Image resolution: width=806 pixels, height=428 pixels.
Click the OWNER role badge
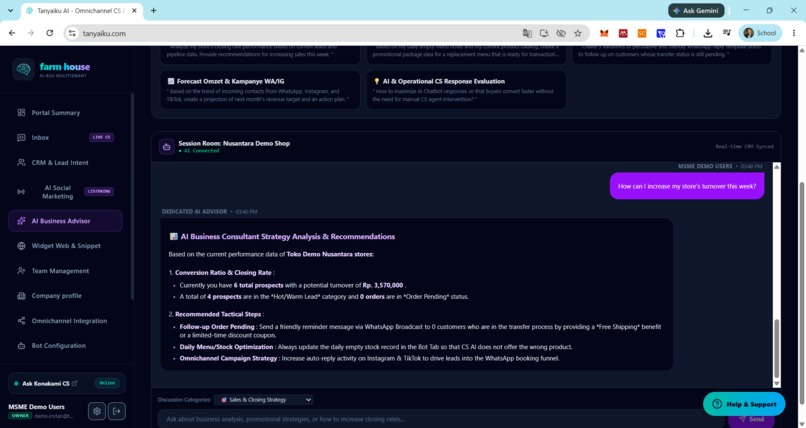(x=20, y=416)
